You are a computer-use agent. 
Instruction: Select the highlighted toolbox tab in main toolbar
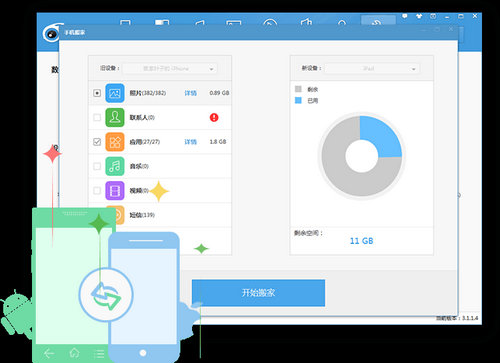pyautogui.click(x=378, y=21)
